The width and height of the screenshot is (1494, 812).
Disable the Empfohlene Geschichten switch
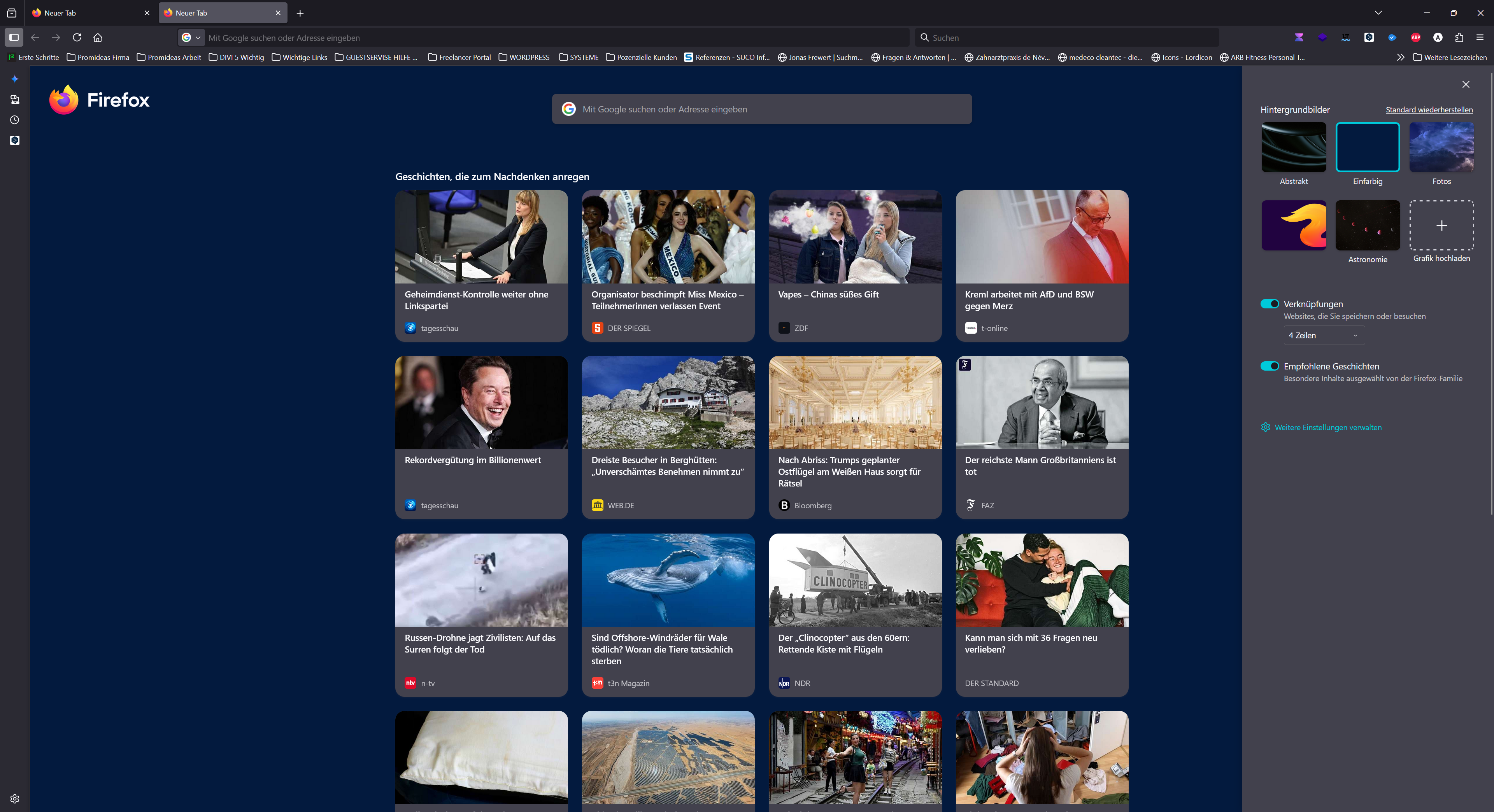[x=1270, y=366]
